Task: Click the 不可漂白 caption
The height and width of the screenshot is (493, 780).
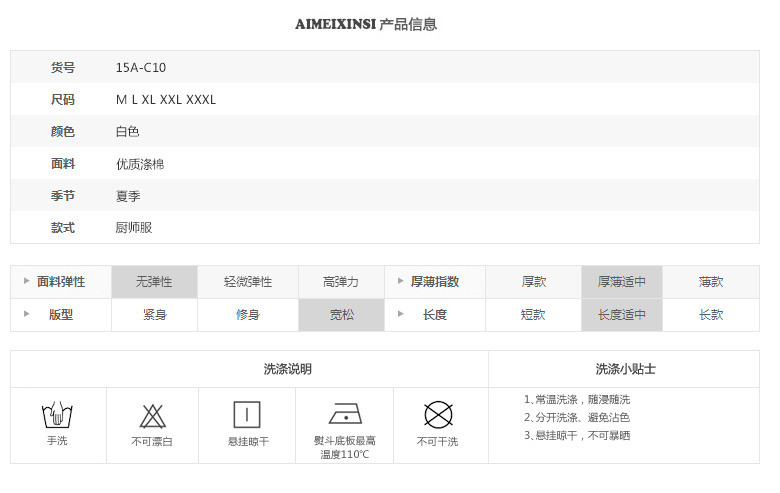Action: tap(152, 441)
